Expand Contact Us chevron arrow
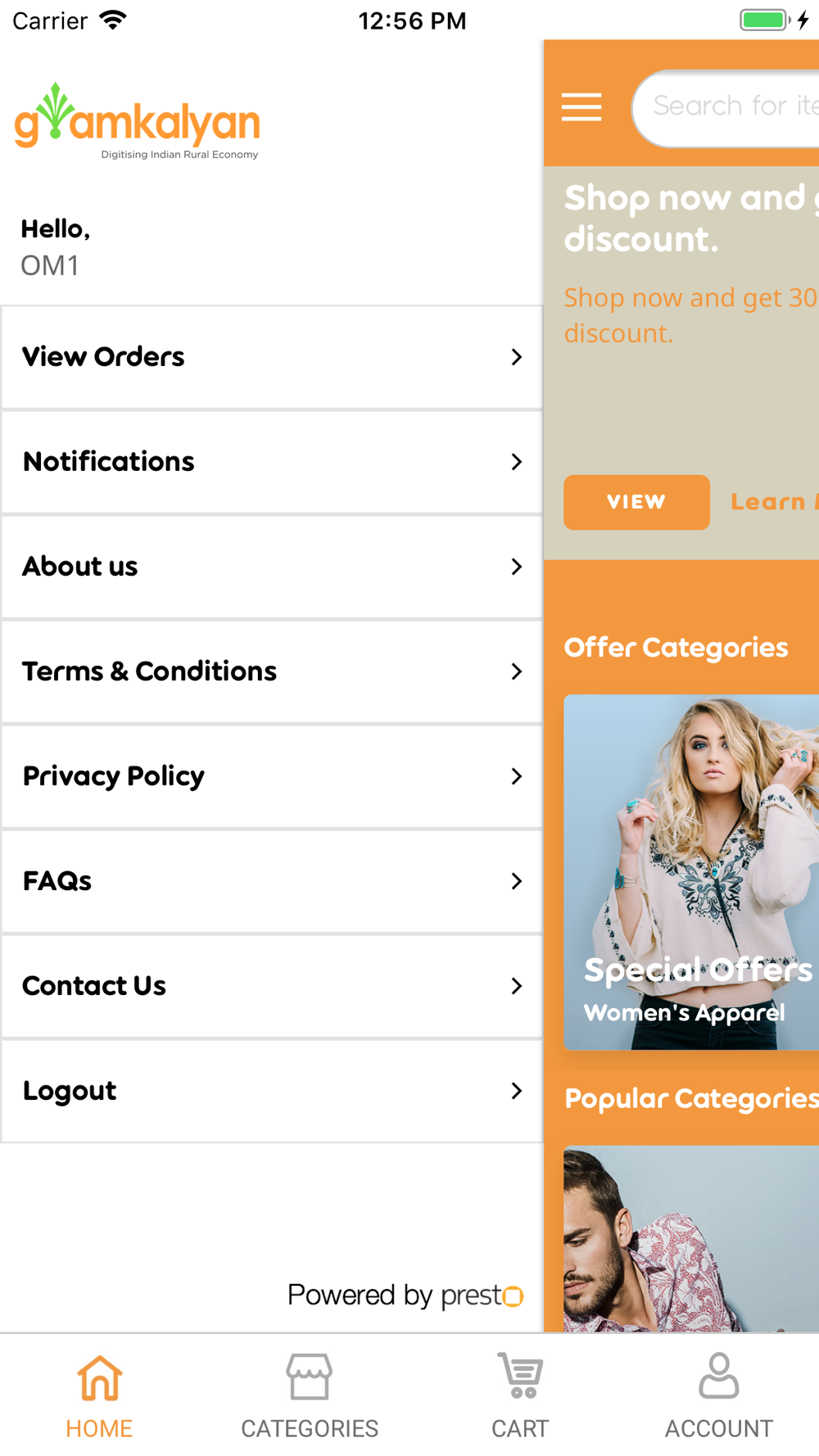This screenshot has width=819, height=1456. point(516,986)
